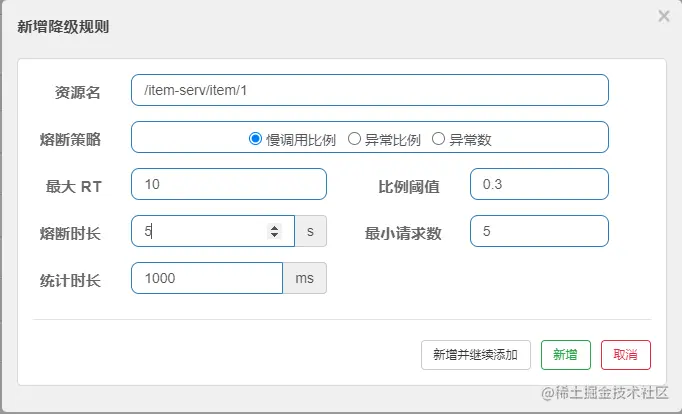Viewport: 682px width, 414px height.
Task: Click the 最小请求数 input field
Action: click(539, 231)
